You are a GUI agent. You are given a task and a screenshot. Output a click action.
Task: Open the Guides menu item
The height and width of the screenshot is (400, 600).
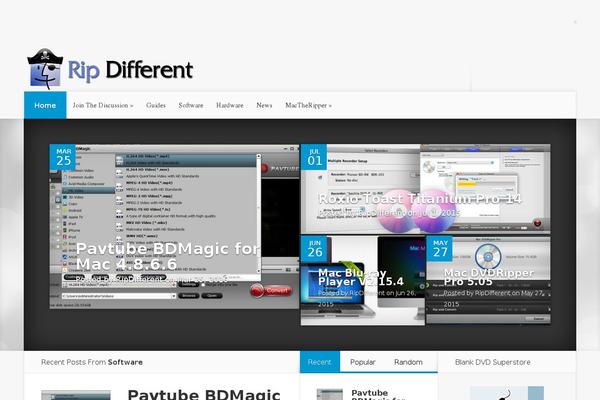(x=156, y=105)
